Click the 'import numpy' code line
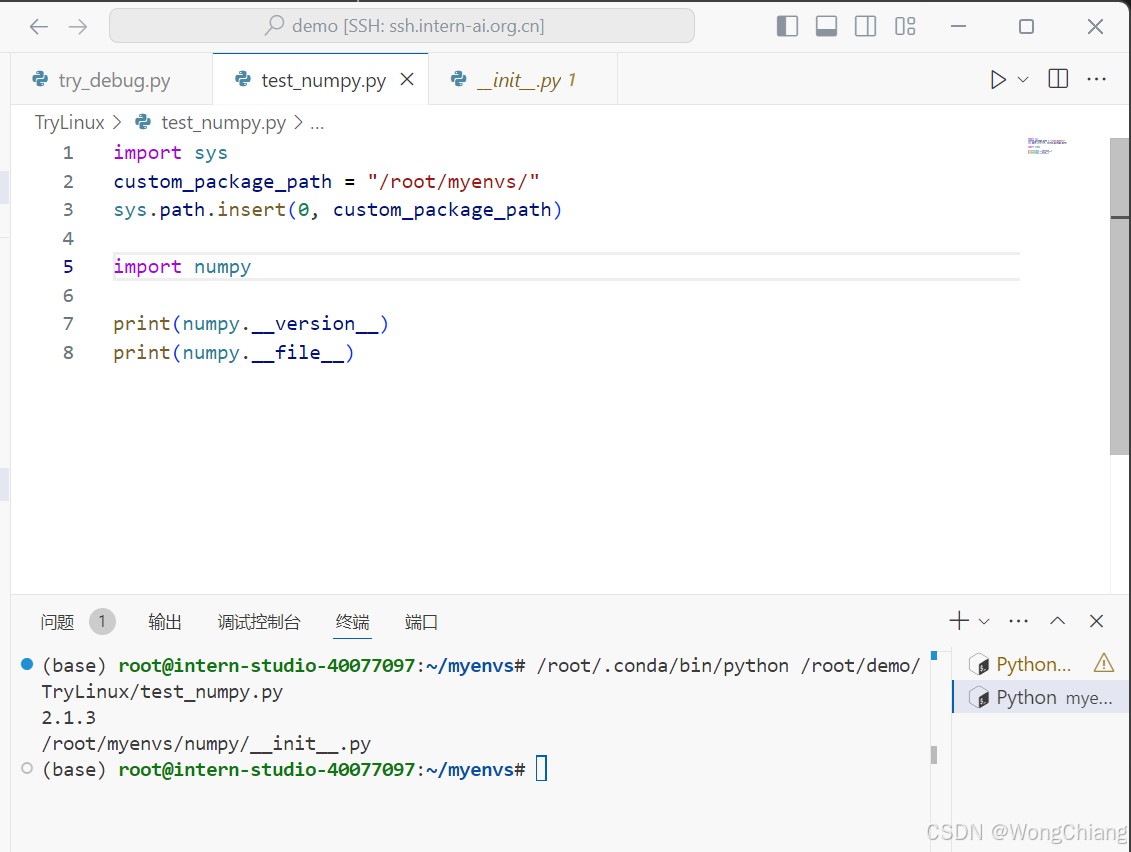The height and width of the screenshot is (852, 1131). pyautogui.click(x=182, y=267)
